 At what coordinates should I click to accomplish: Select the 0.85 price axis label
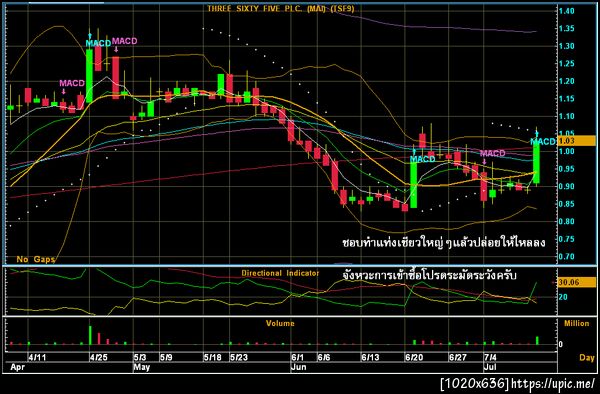[566, 204]
